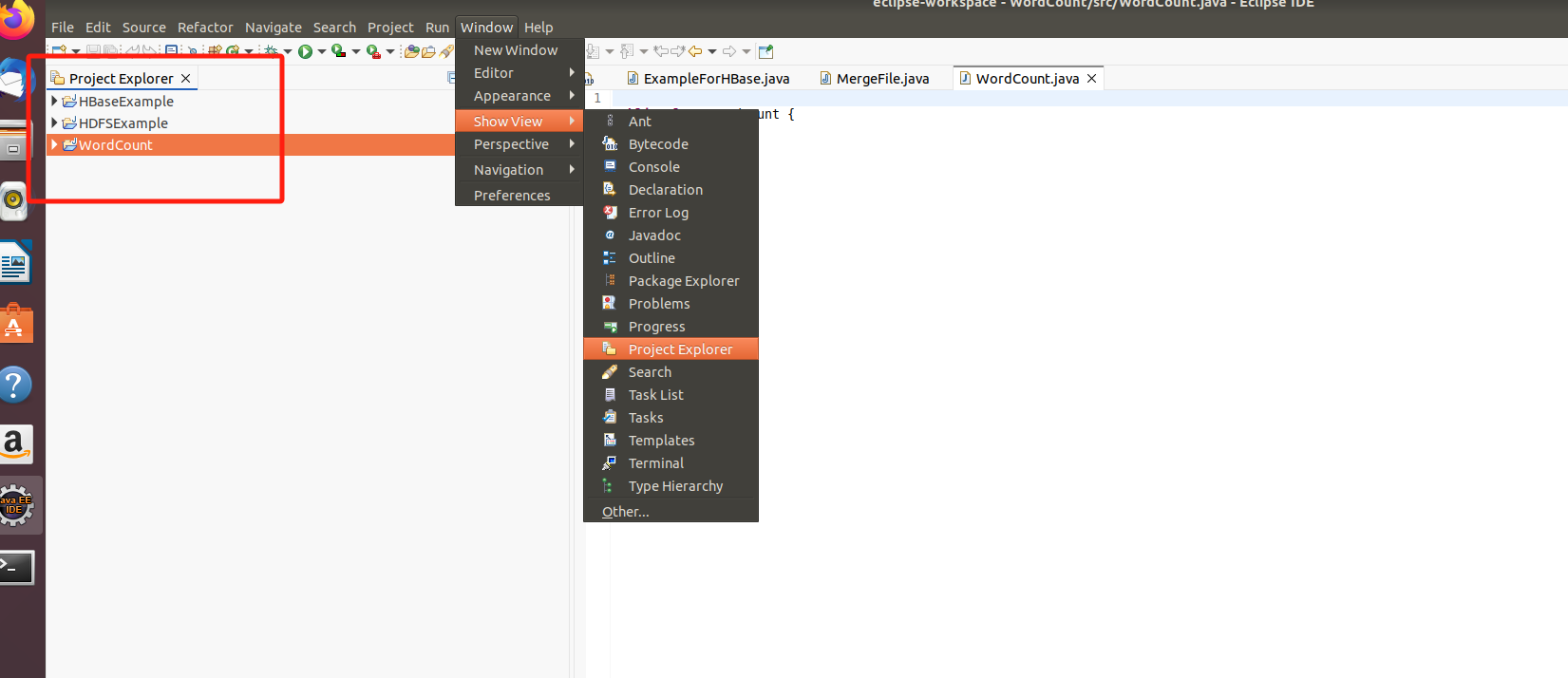Select the Console view

pyautogui.click(x=671, y=167)
